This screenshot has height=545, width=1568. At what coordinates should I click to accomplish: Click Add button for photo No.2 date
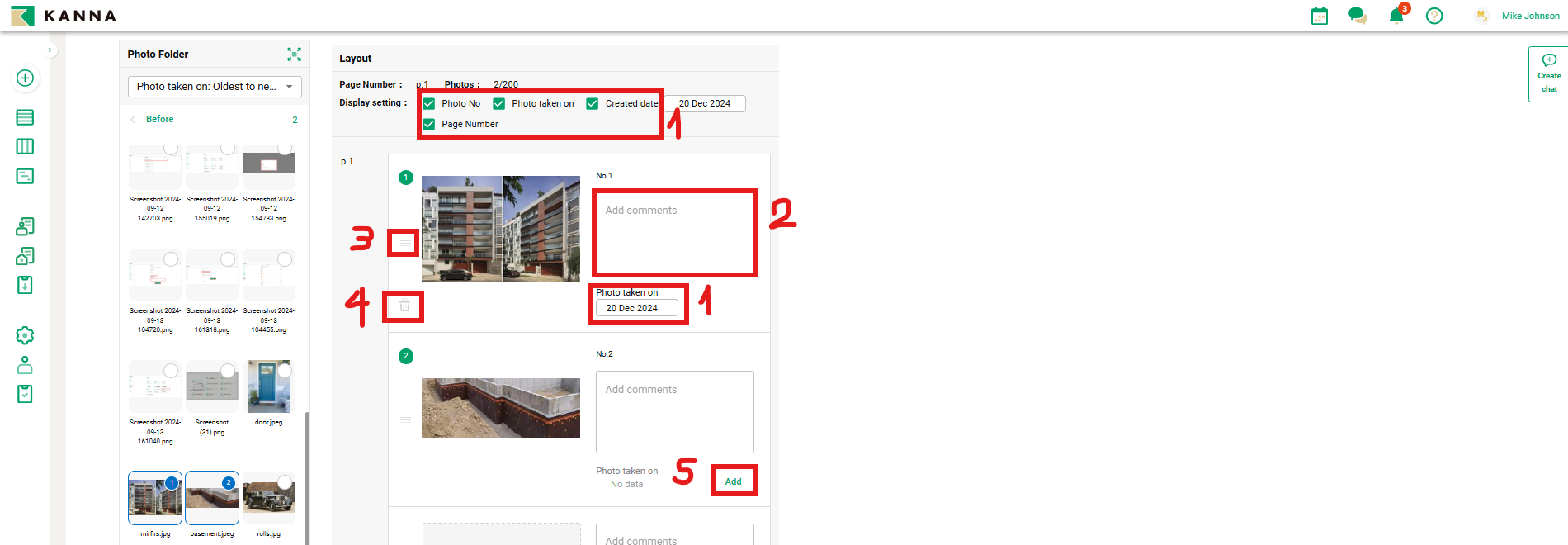tap(733, 481)
